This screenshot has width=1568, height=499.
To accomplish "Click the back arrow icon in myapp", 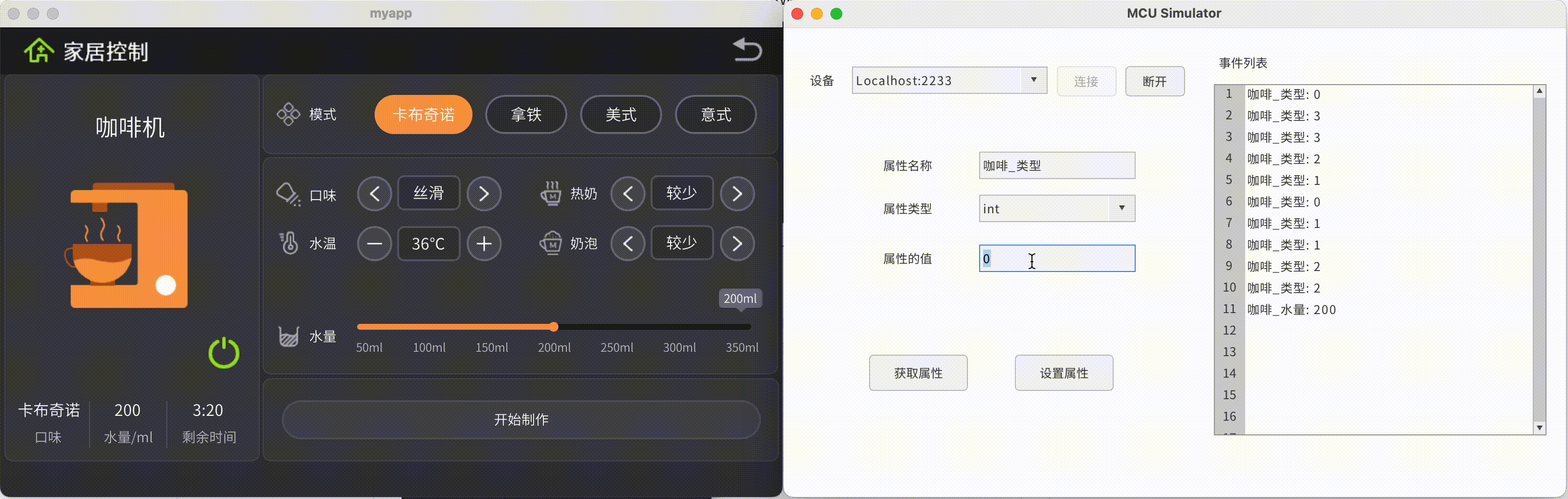I will (747, 49).
